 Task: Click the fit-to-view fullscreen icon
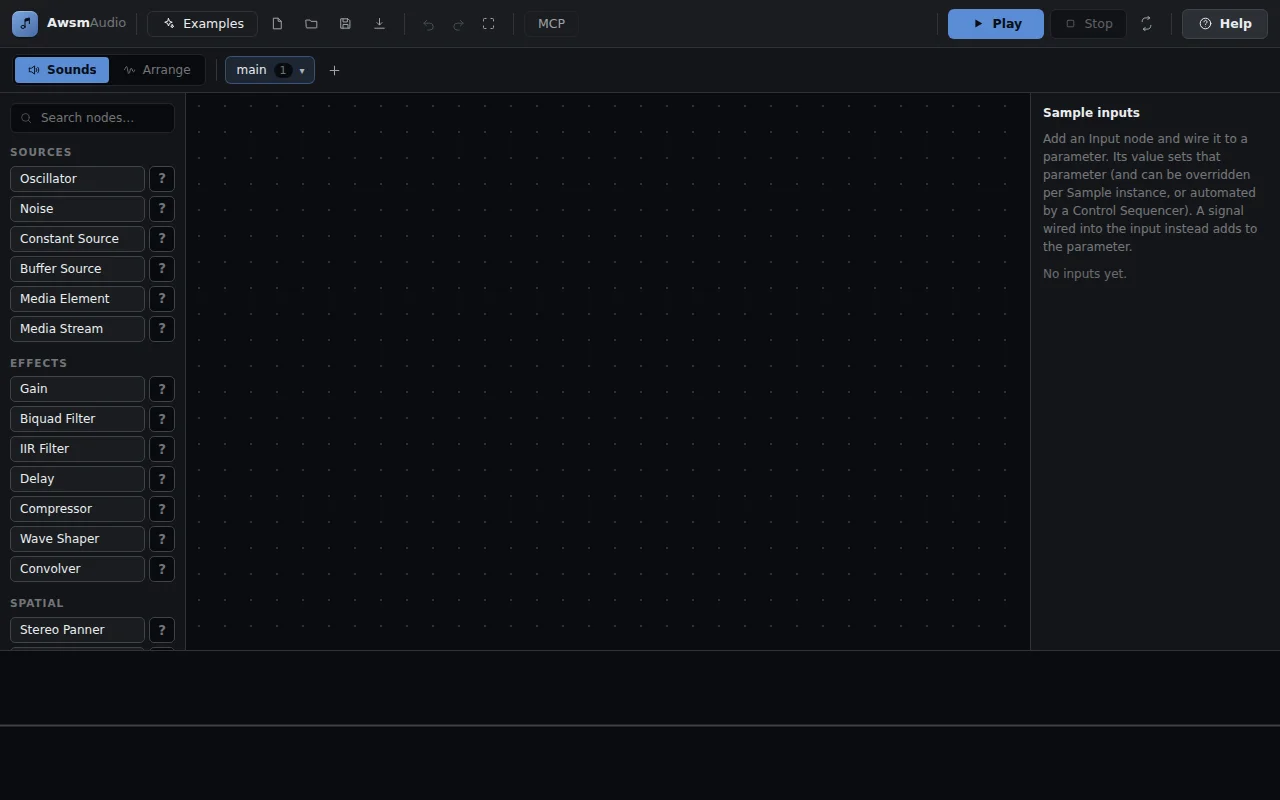(488, 23)
